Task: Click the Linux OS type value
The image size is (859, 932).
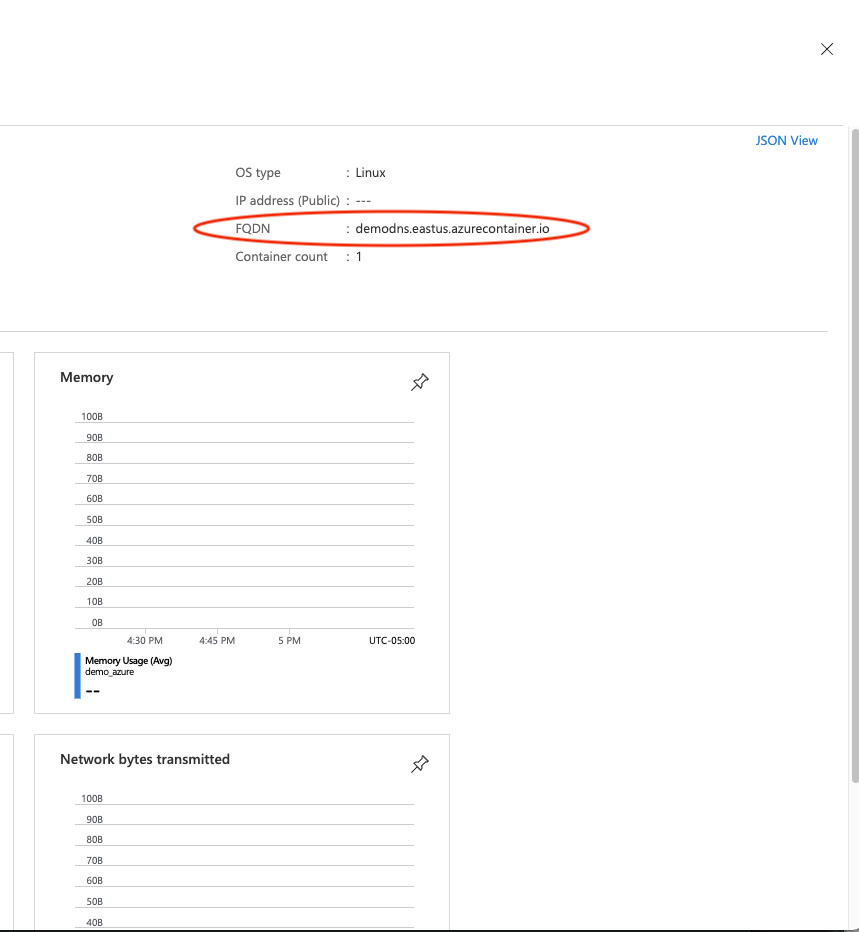Action: [x=370, y=173]
